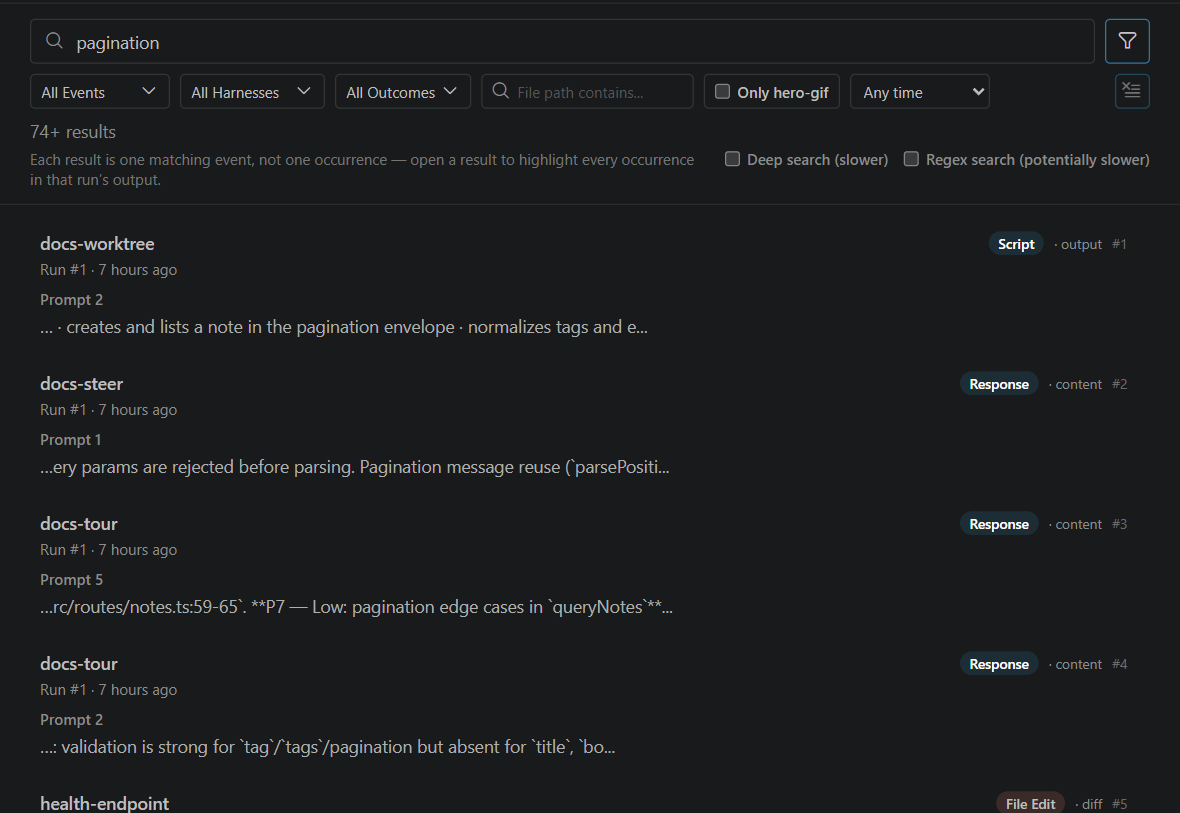
Task: Click the collapse results list icon
Action: coord(1132,91)
